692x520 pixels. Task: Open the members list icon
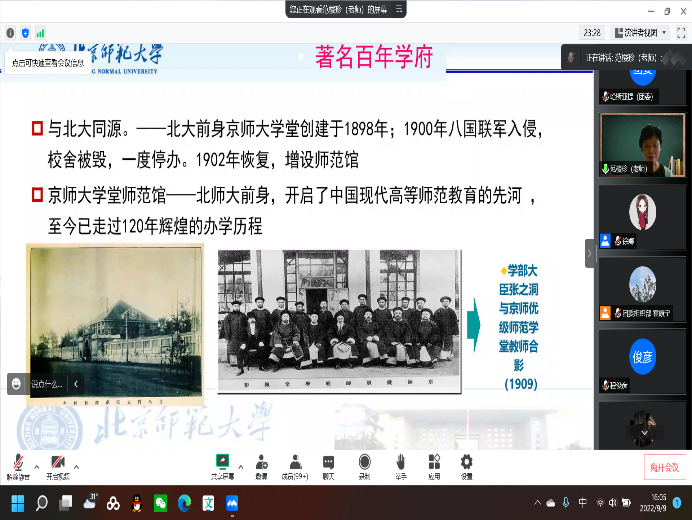pos(294,463)
